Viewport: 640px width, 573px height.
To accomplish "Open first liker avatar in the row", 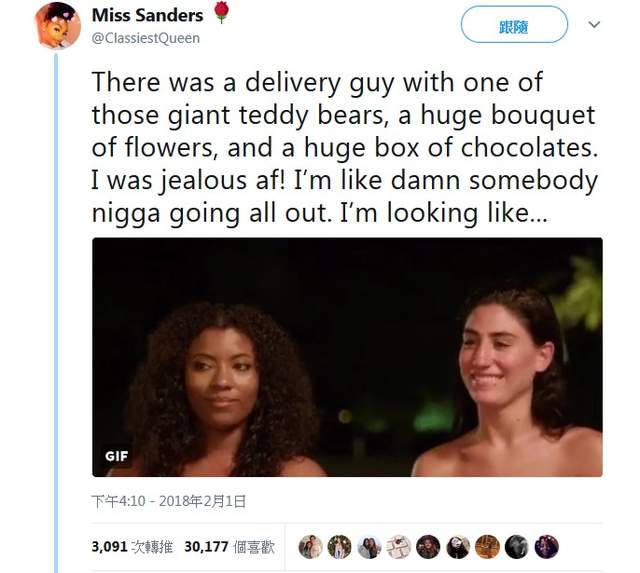I will tap(310, 546).
